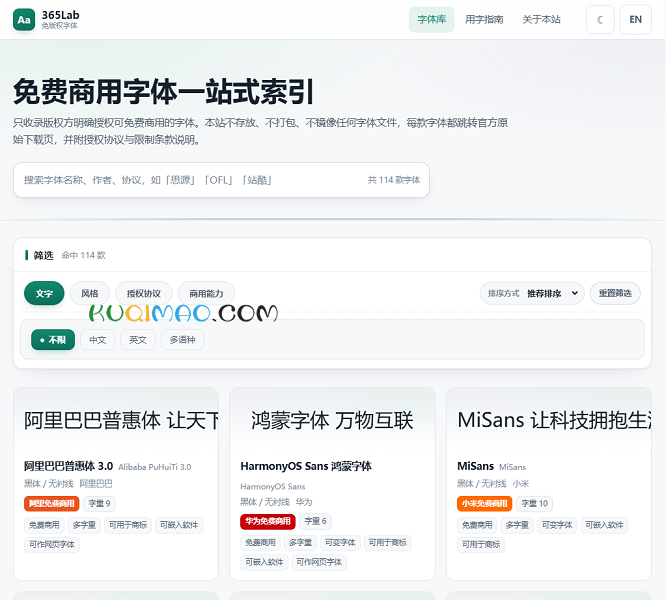Click 可用于商标 tag on the Alibaba card
The height and width of the screenshot is (600, 666).
pos(128,525)
